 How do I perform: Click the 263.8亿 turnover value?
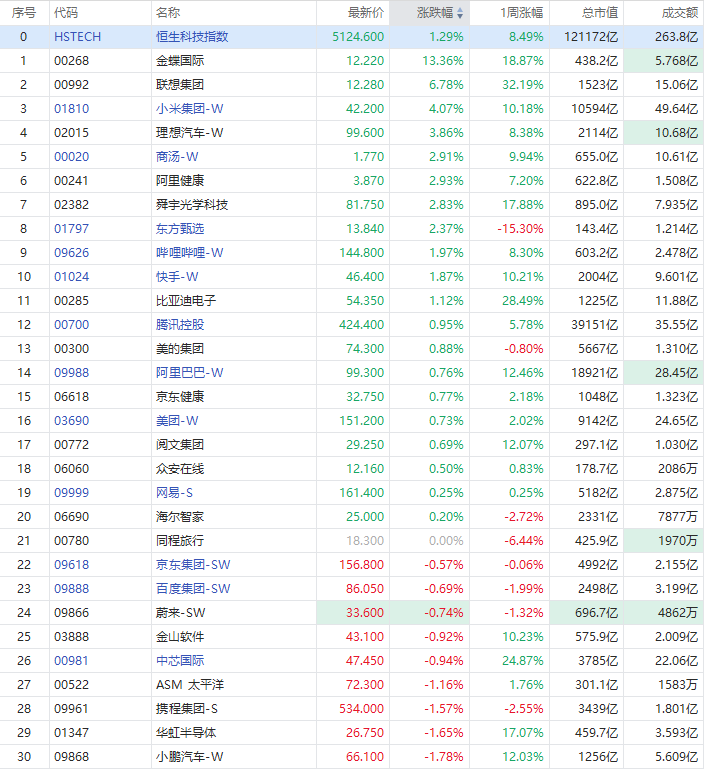(677, 37)
